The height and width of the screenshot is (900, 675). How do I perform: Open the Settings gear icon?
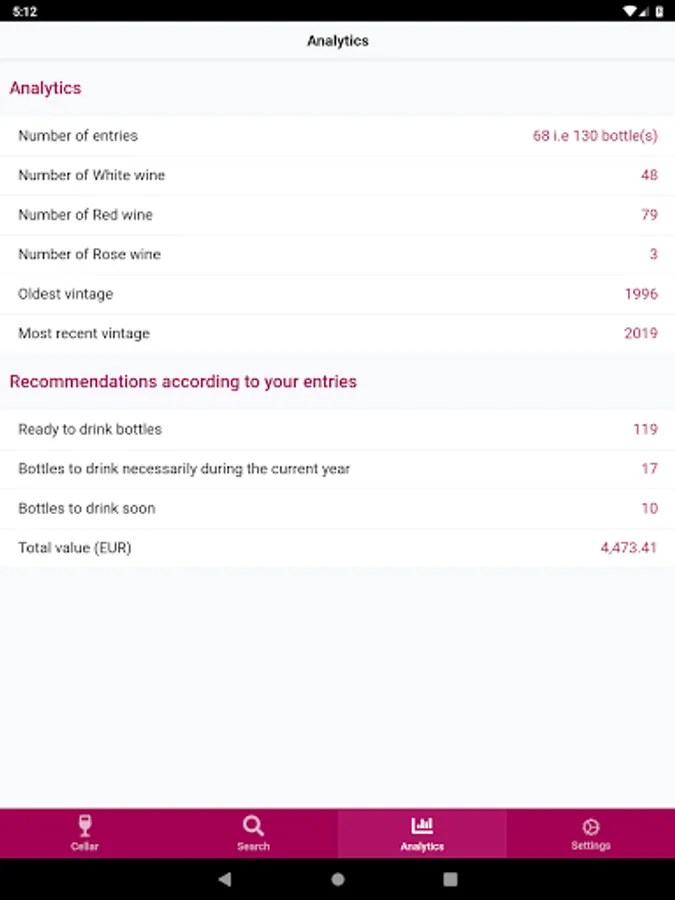tap(590, 827)
